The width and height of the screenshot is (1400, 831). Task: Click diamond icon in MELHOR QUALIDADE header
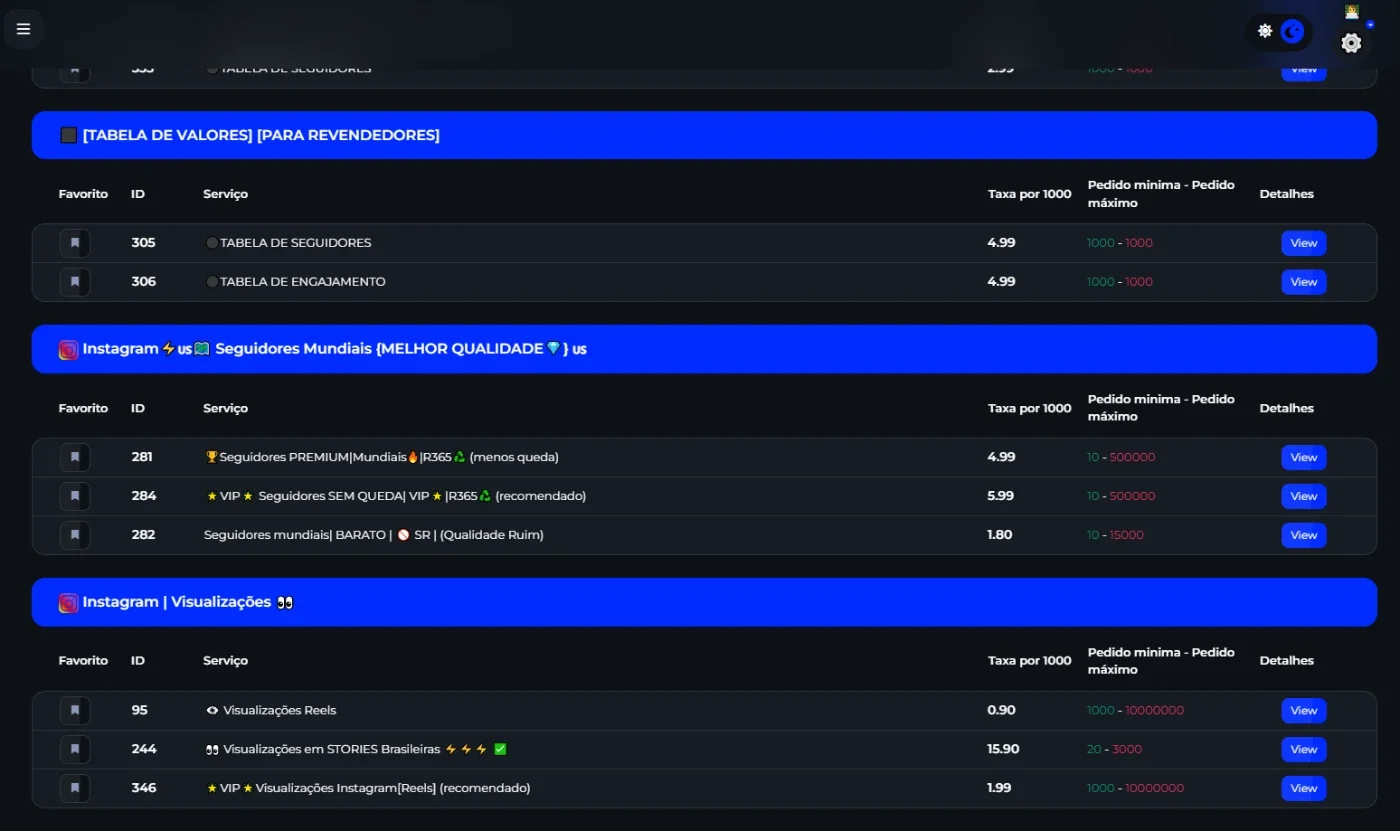(x=553, y=348)
